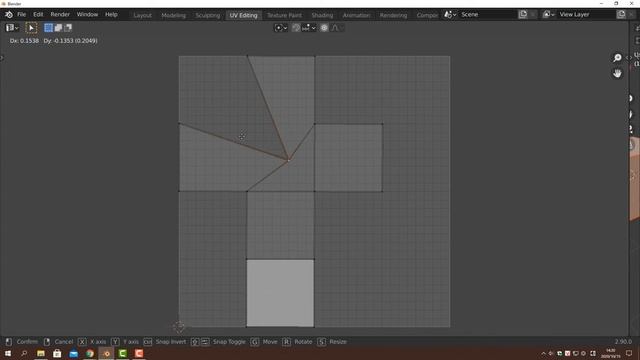
Task: Open proportional editing falloff dropdown
Action: 338,28
